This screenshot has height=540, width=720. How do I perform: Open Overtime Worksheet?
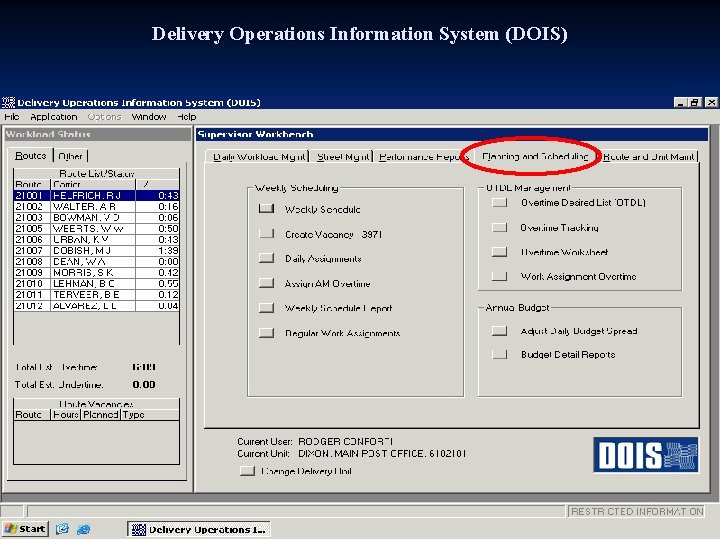[x=500, y=252]
